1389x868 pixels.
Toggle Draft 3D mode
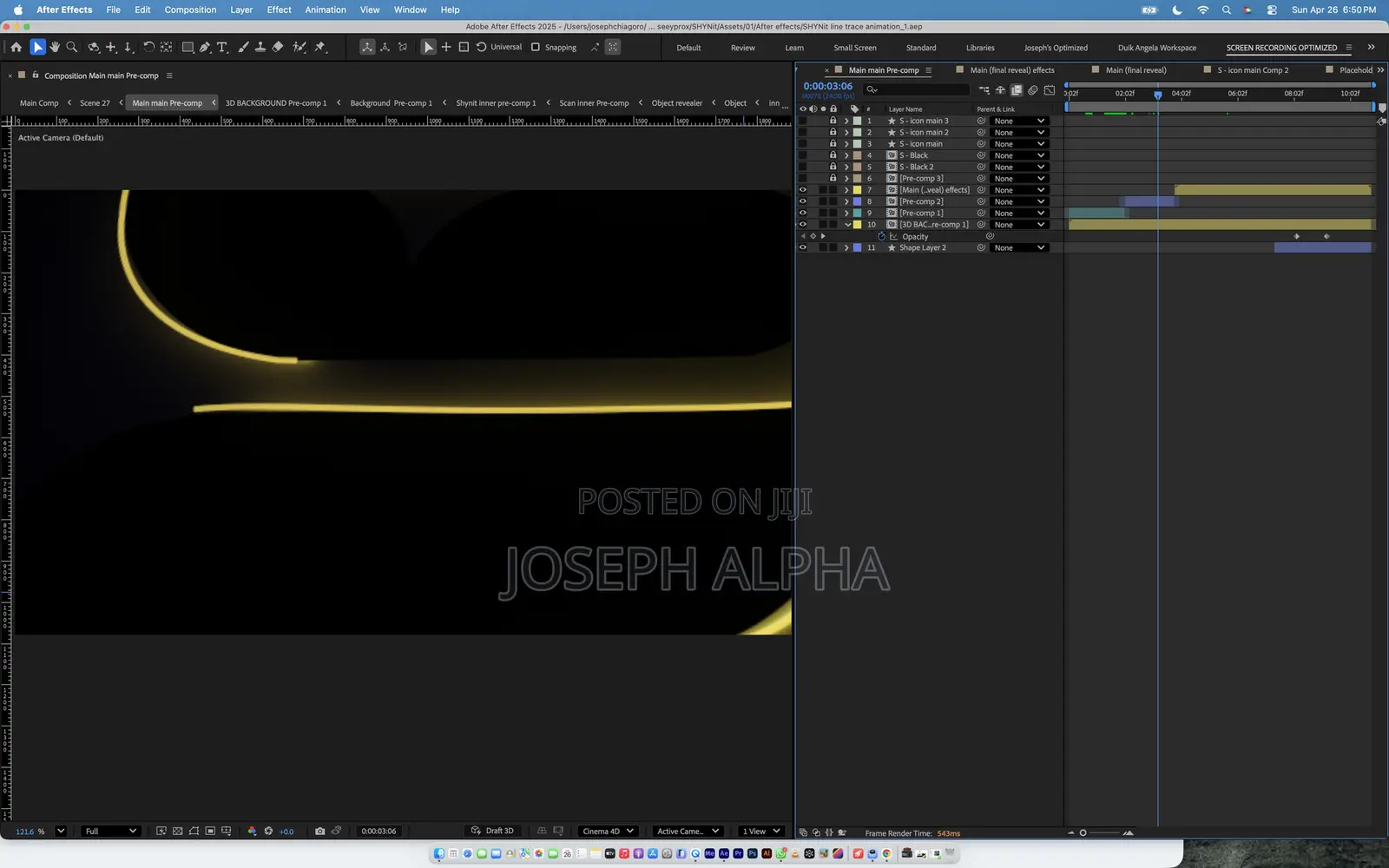coord(492,831)
